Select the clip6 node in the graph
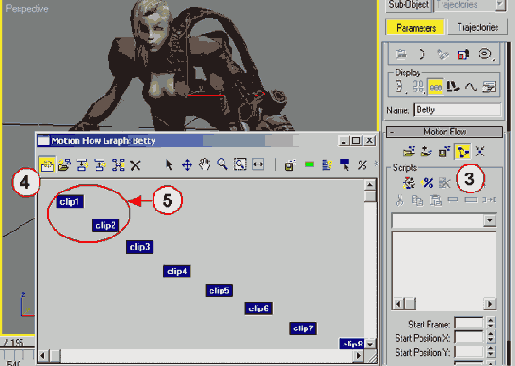This screenshot has width=515, height=366. click(258, 308)
